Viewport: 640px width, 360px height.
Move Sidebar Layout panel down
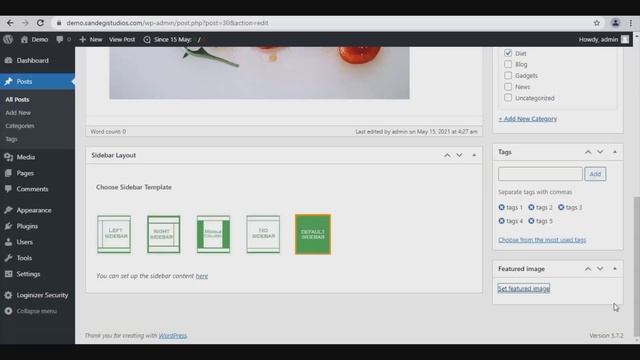pos(459,156)
